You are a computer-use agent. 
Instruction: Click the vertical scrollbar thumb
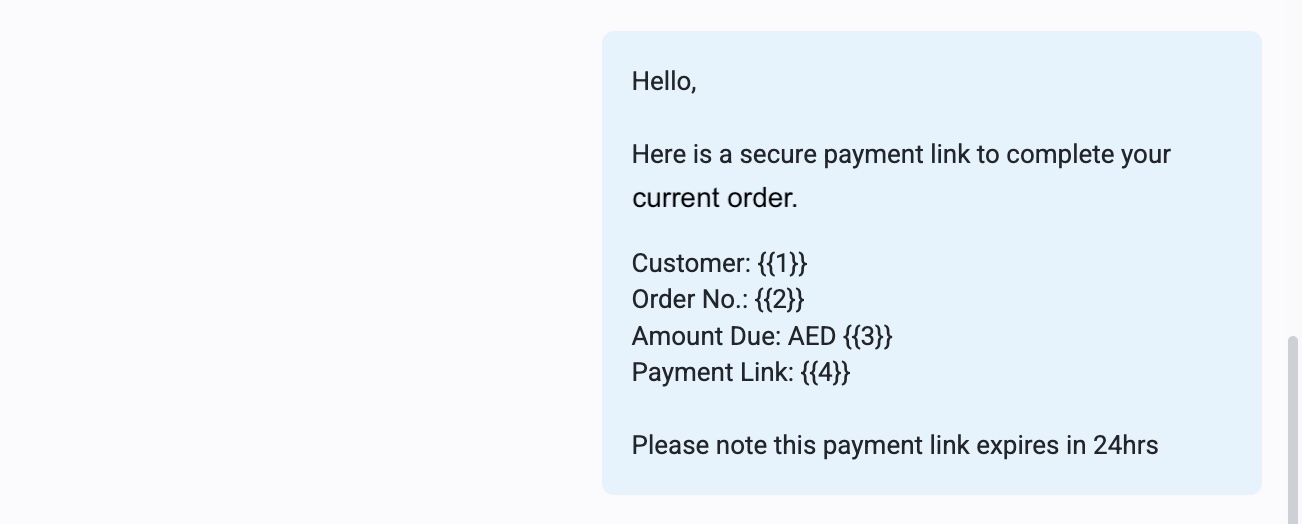click(1294, 430)
